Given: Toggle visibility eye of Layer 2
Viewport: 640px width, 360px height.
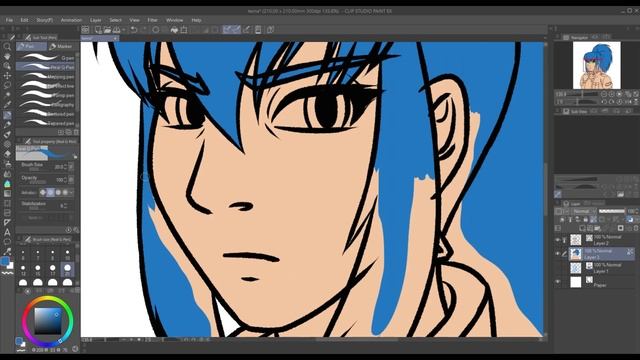Looking at the screenshot, I should (558, 240).
